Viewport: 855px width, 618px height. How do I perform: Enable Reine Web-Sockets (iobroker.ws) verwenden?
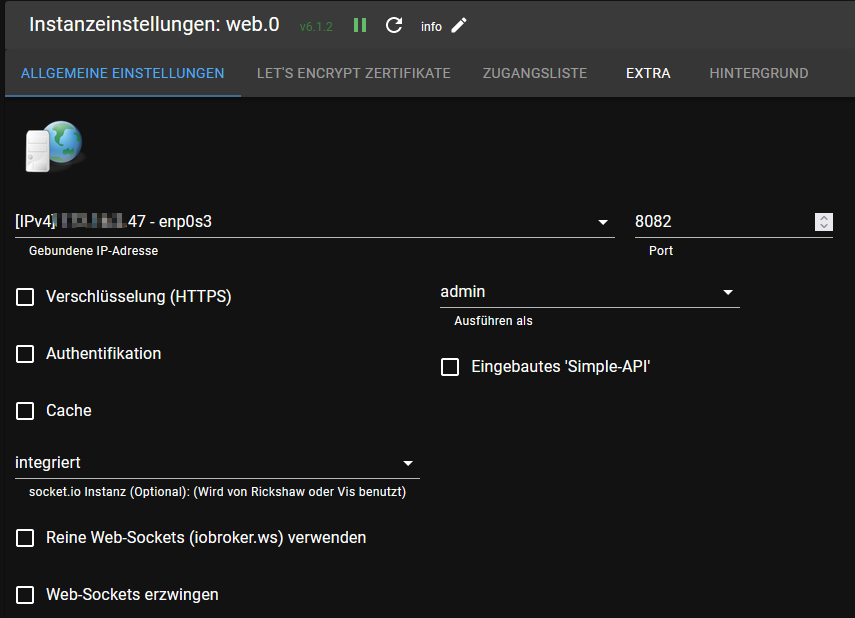click(x=25, y=538)
